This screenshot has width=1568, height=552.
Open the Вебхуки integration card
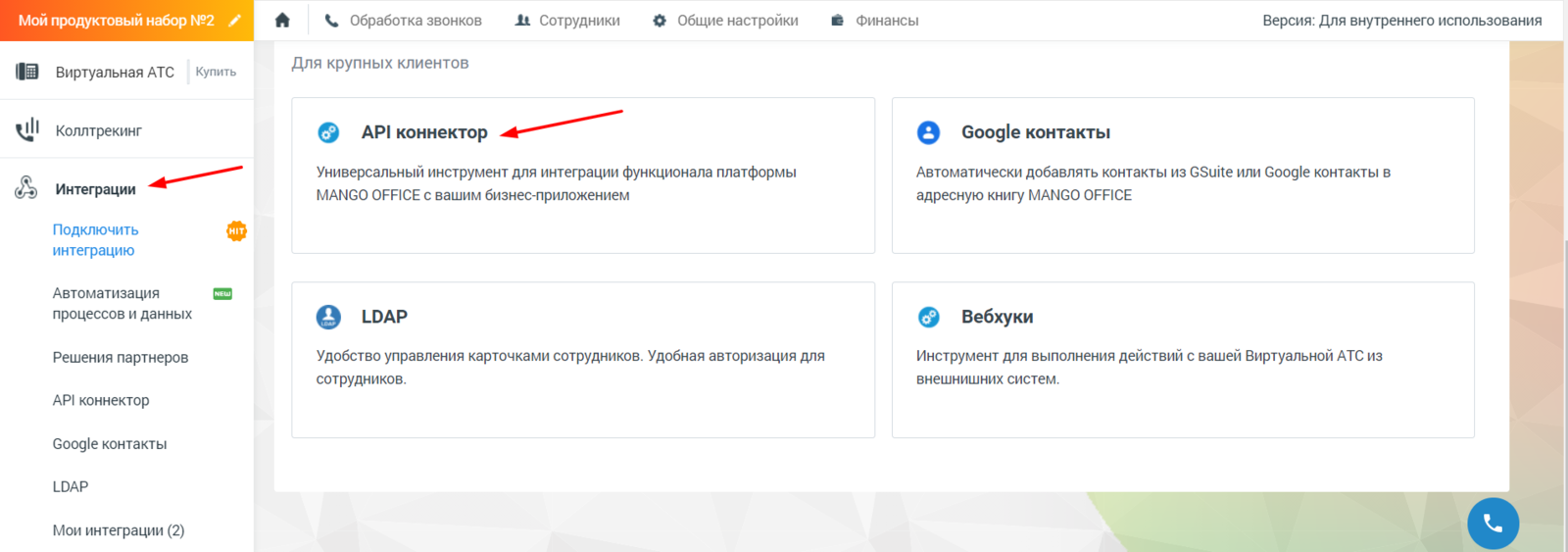(1182, 359)
